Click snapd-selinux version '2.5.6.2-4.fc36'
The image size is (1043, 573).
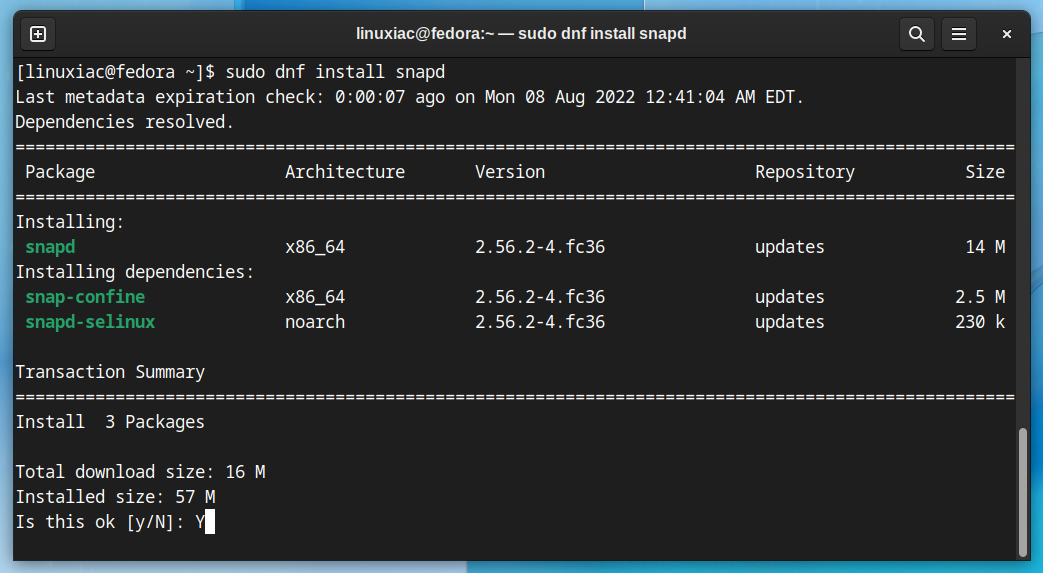539,322
